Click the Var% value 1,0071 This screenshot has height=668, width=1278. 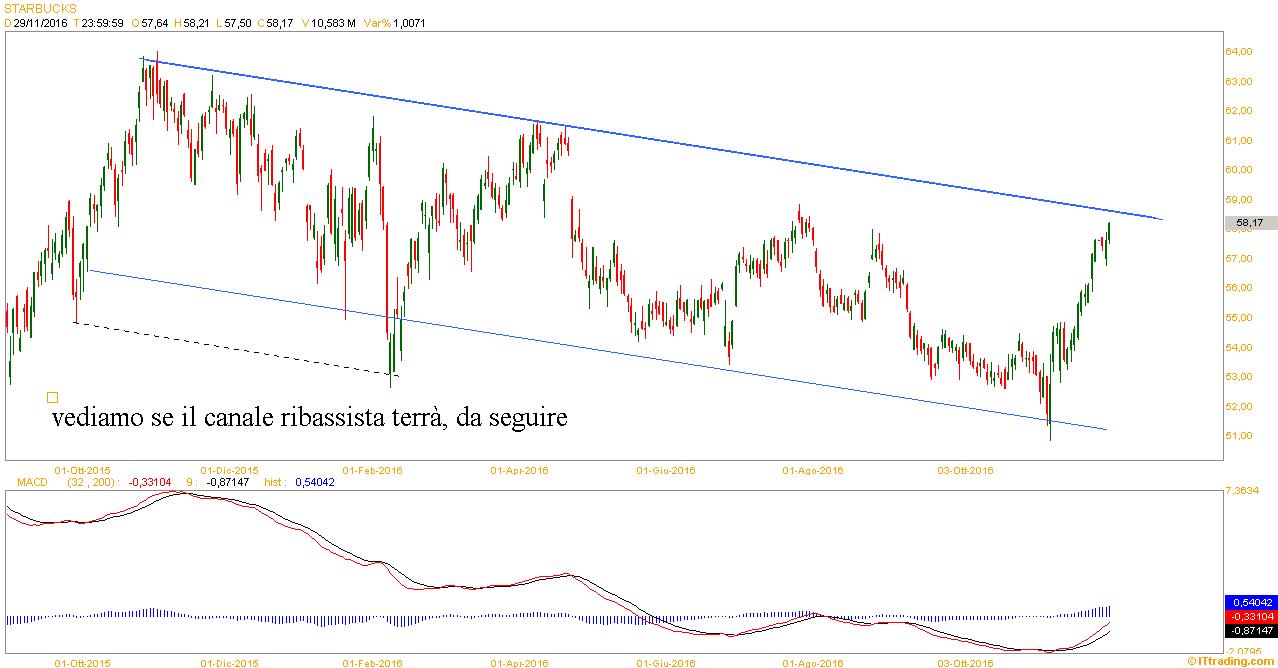[409, 23]
